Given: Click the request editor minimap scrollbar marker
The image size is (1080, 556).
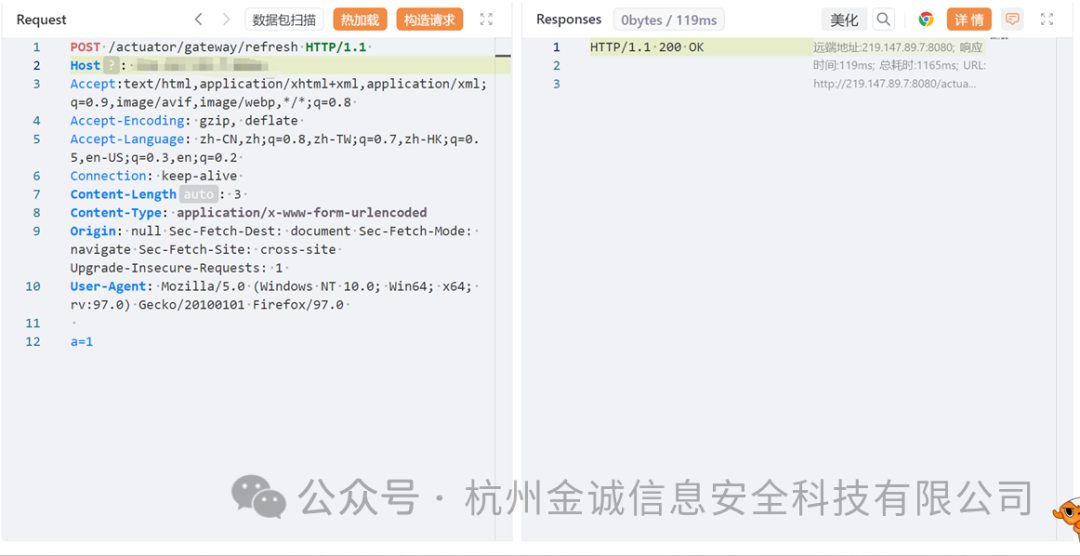Looking at the screenshot, I should click(503, 55).
